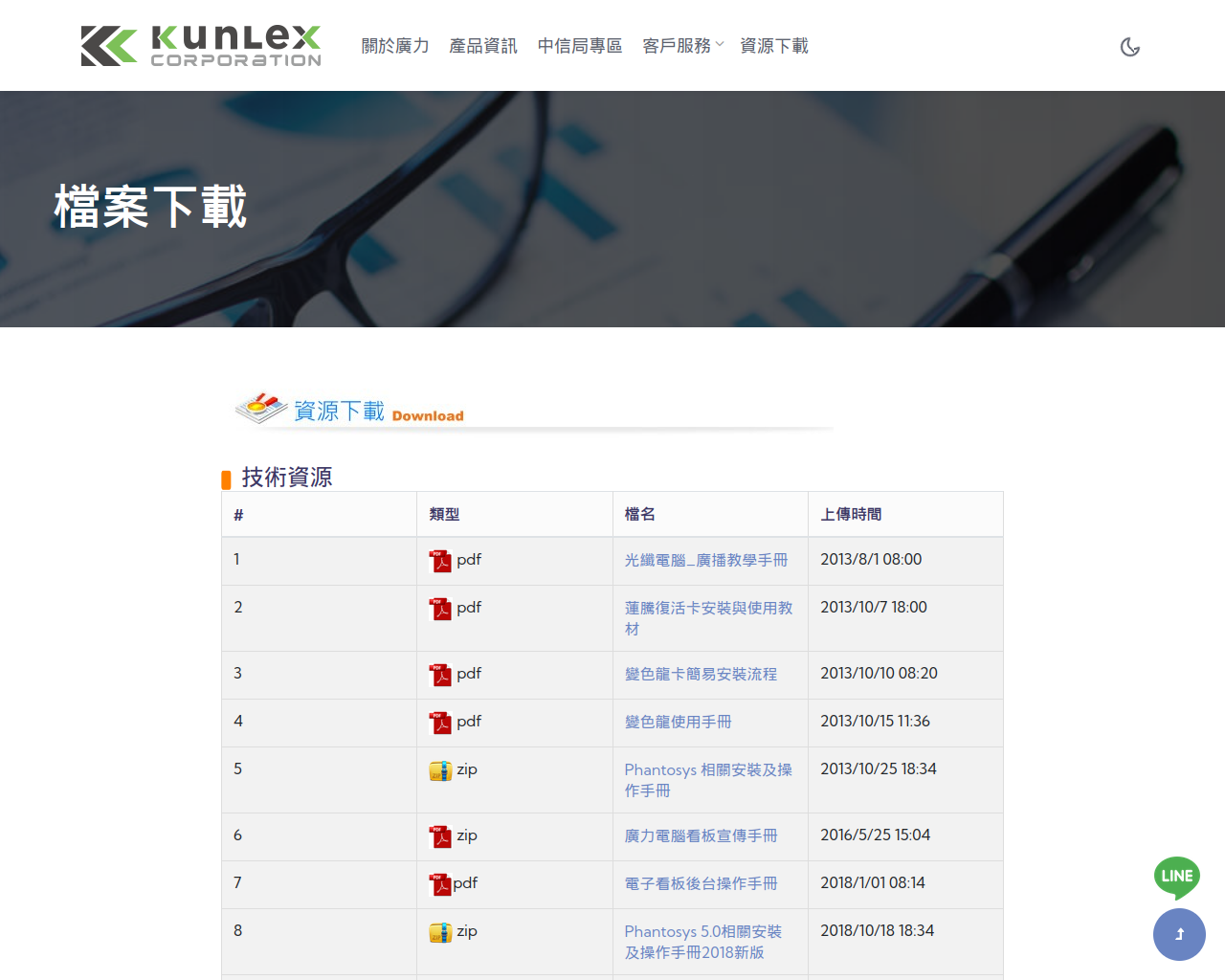
Task: Click PDF icon in row 4
Action: [440, 723]
